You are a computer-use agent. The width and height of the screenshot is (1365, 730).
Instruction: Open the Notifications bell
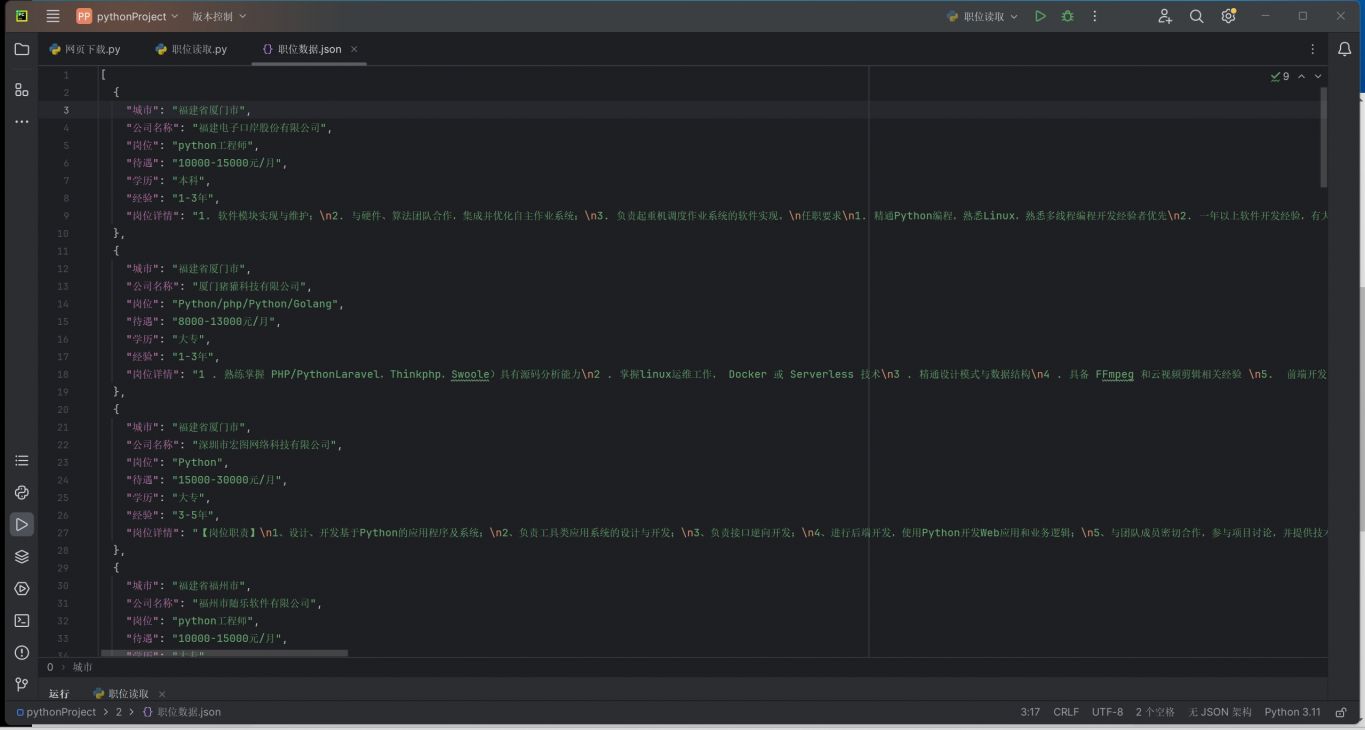[1344, 49]
